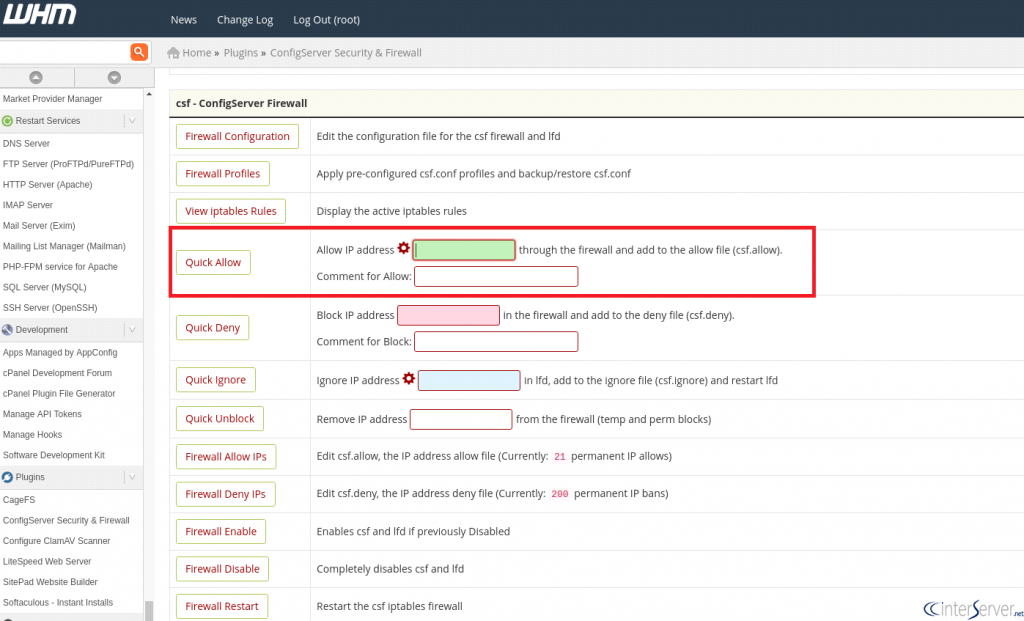The image size is (1024, 621).
Task: Click ConfigServer Security & Firewall breadcrumb
Action: click(346, 53)
